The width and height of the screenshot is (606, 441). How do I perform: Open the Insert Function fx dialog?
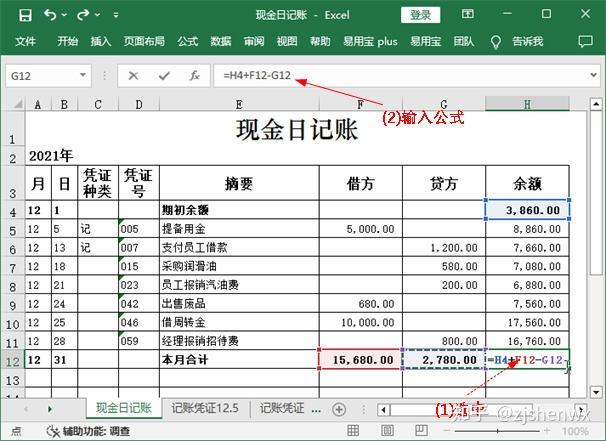(x=194, y=75)
